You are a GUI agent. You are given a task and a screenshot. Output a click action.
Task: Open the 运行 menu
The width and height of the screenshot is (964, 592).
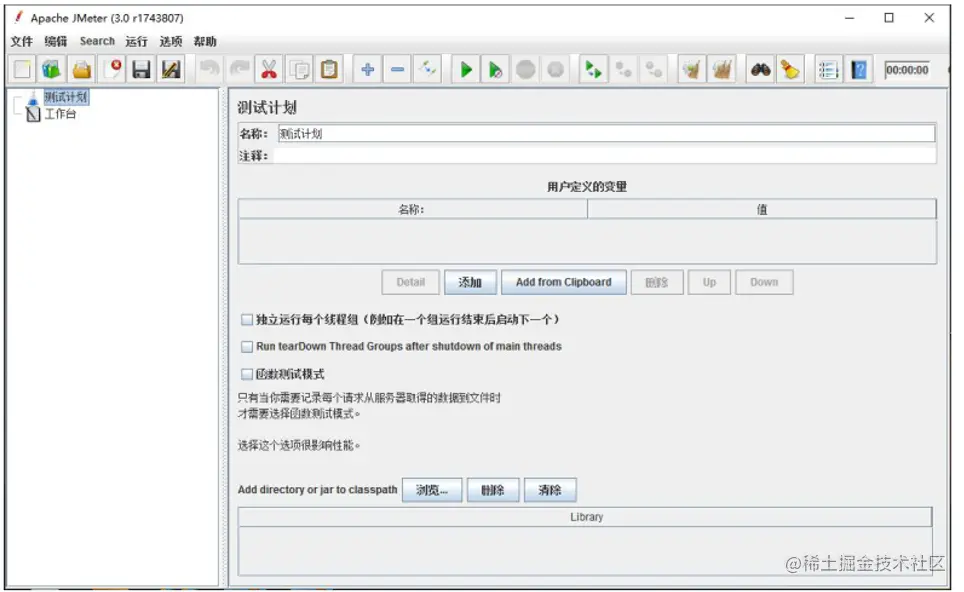[136, 41]
